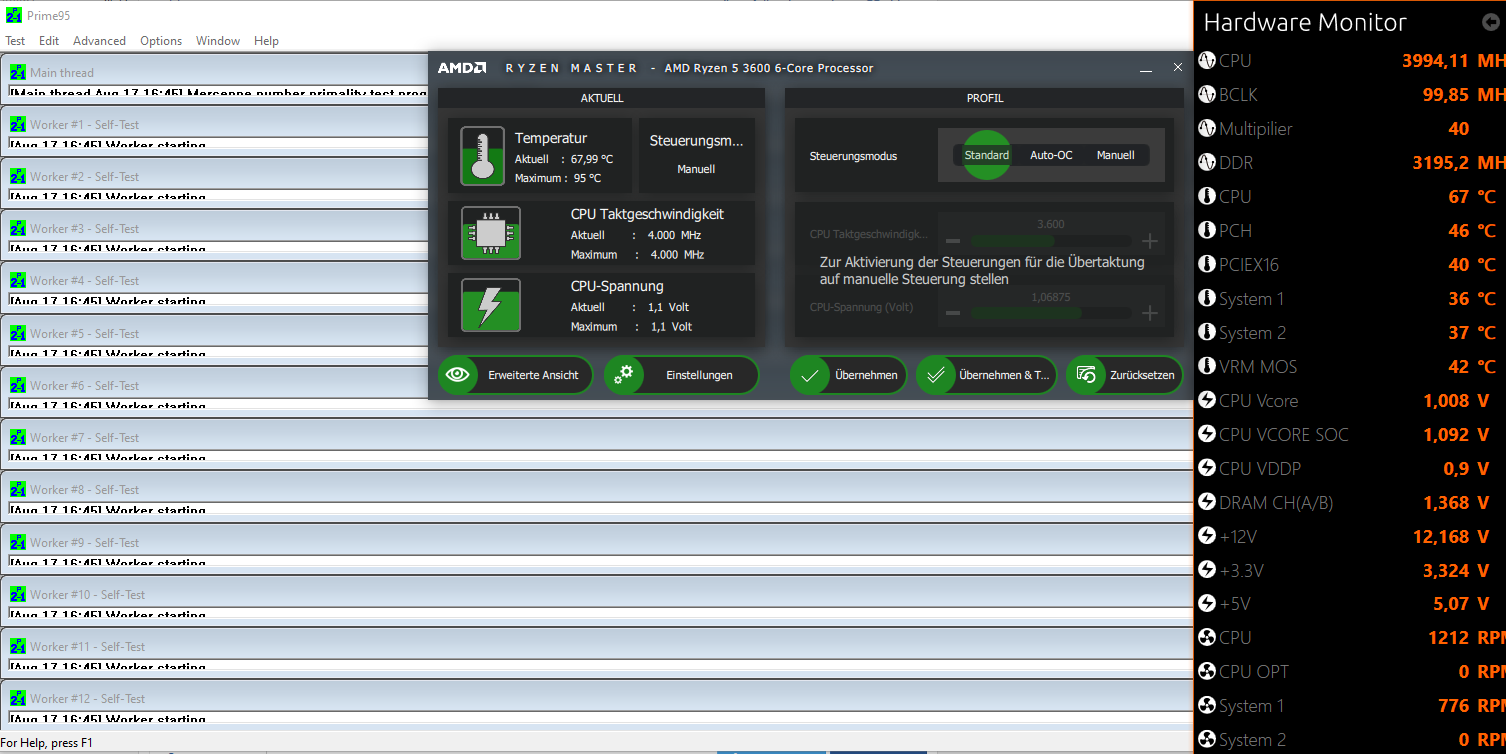1506x754 pixels.
Task: Click the Multipilier value 40
Action: click(1459, 129)
